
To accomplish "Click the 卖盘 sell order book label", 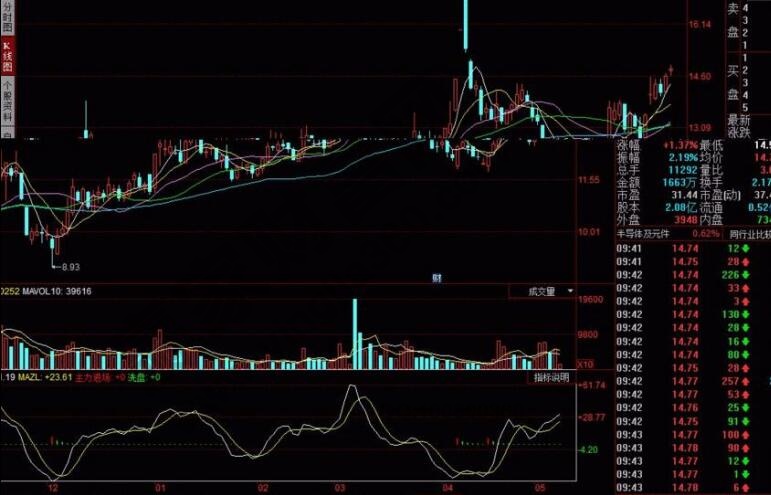I will (732, 20).
